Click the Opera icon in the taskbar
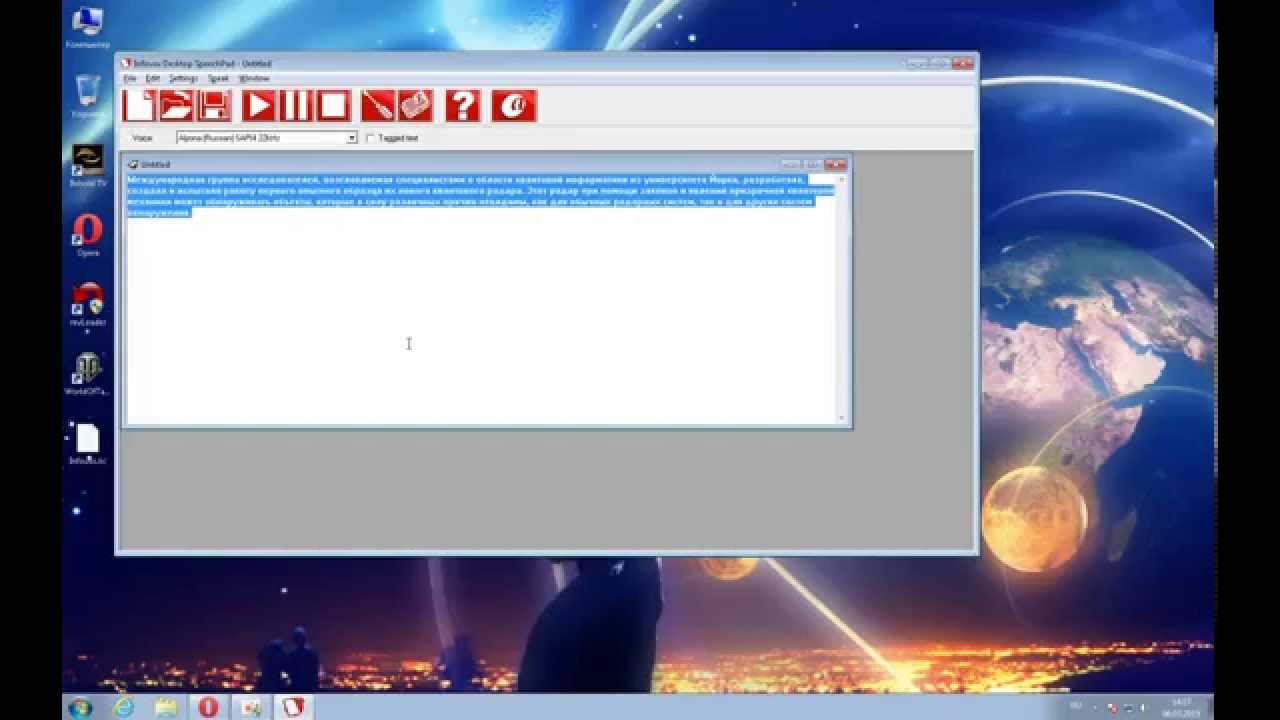Image resolution: width=1280 pixels, height=720 pixels. click(x=208, y=707)
